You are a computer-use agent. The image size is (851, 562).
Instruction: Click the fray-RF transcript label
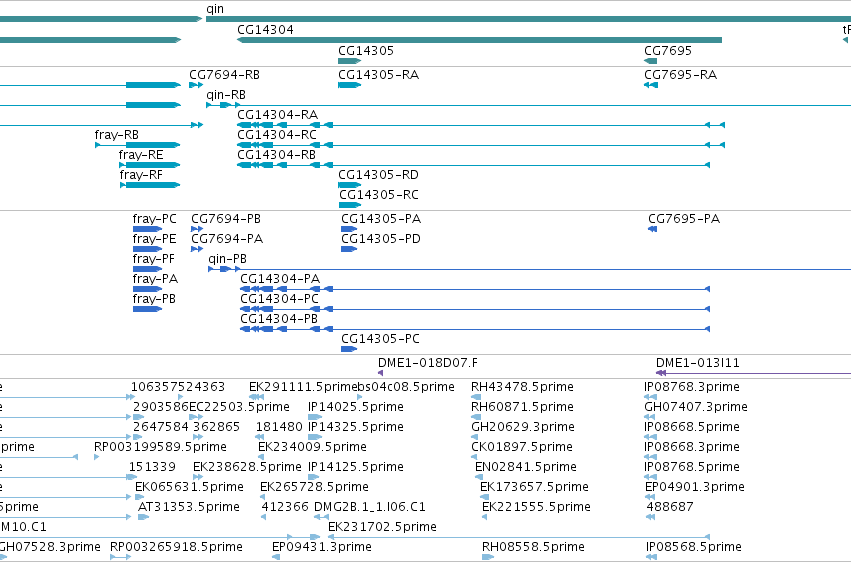click(x=141, y=175)
